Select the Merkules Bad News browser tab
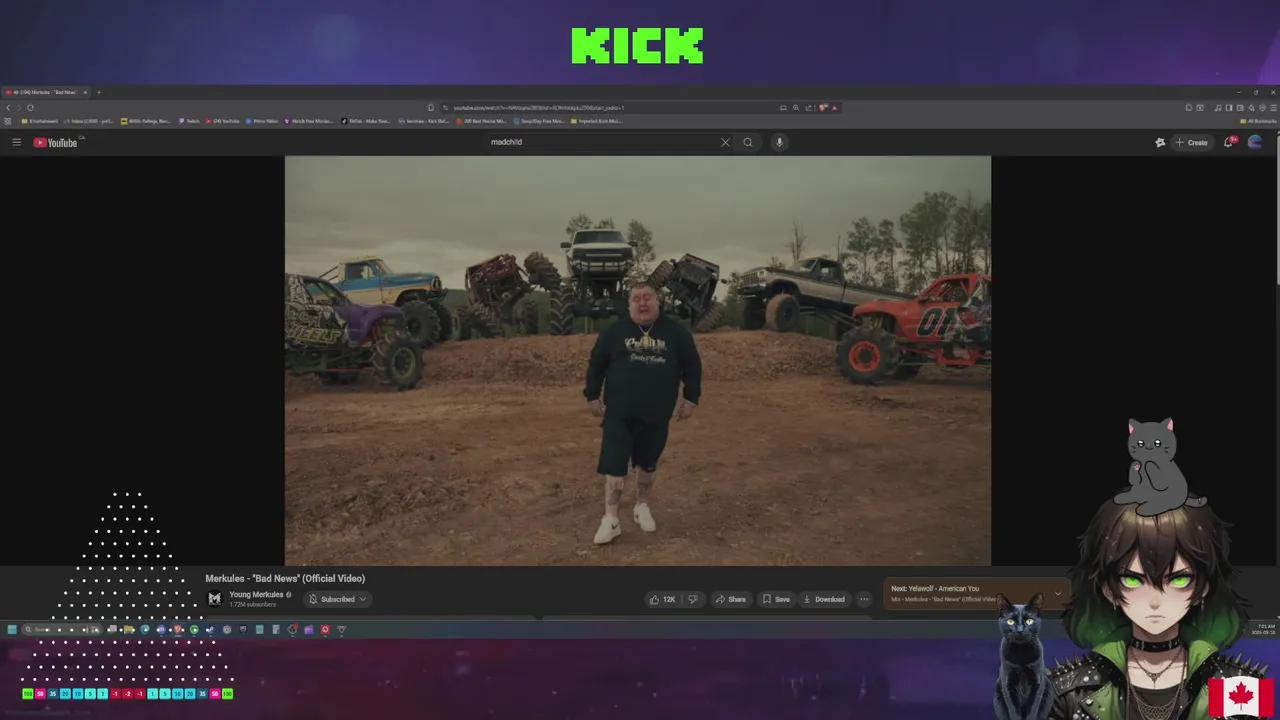This screenshot has height=720, width=1280. click(x=46, y=92)
